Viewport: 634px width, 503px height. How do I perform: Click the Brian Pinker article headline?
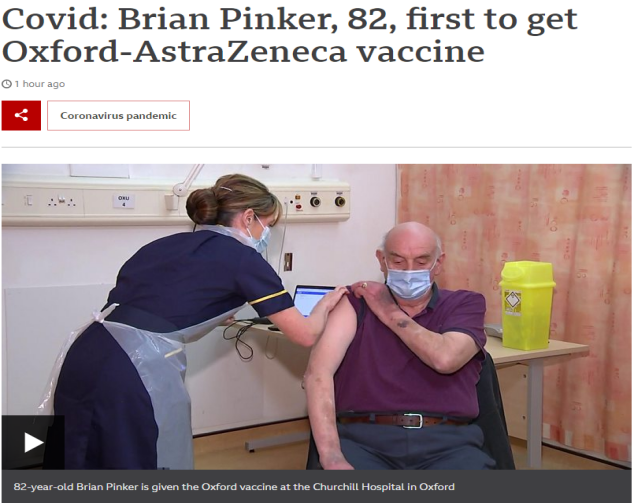290,35
